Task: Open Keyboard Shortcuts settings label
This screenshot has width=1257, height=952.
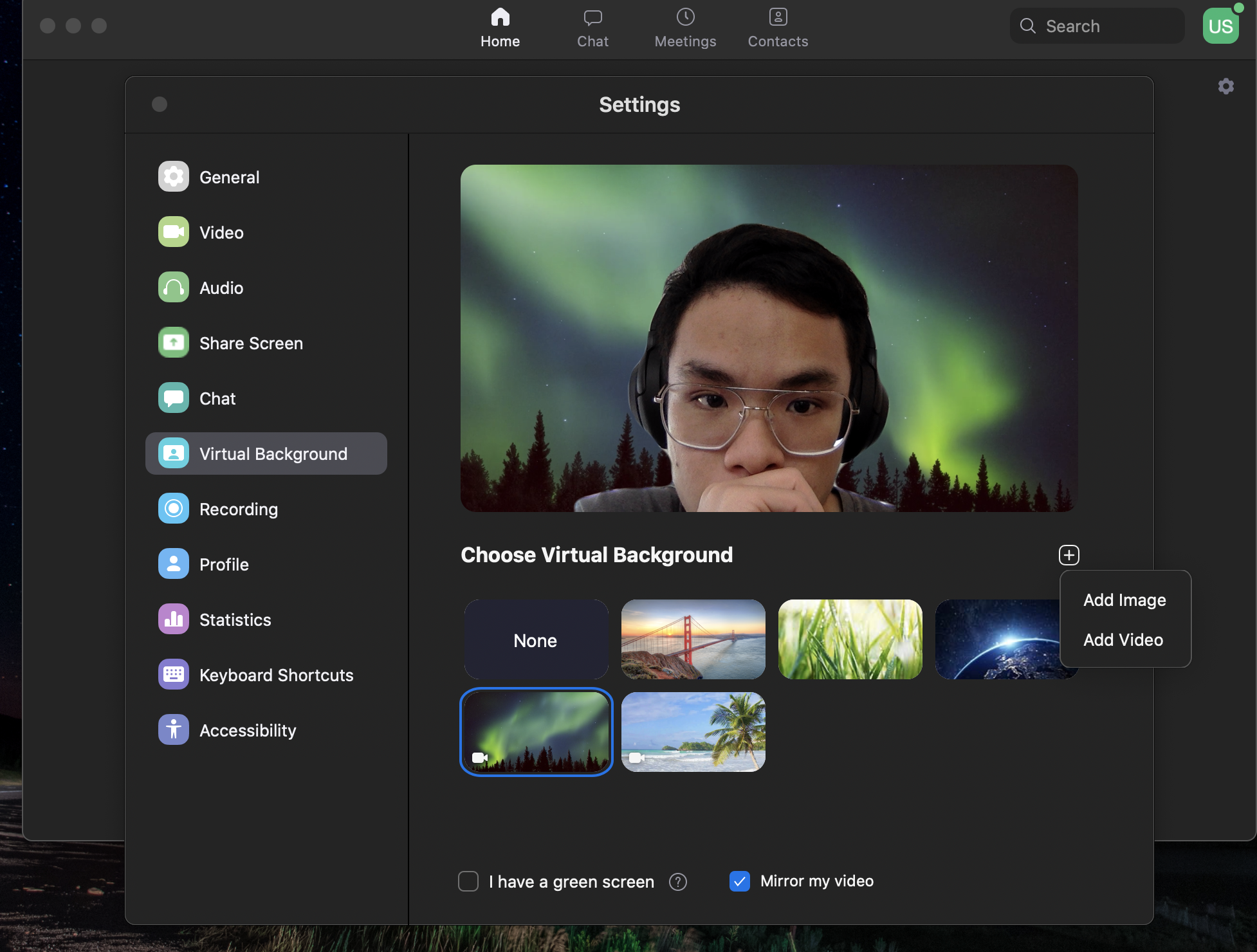Action: [277, 675]
